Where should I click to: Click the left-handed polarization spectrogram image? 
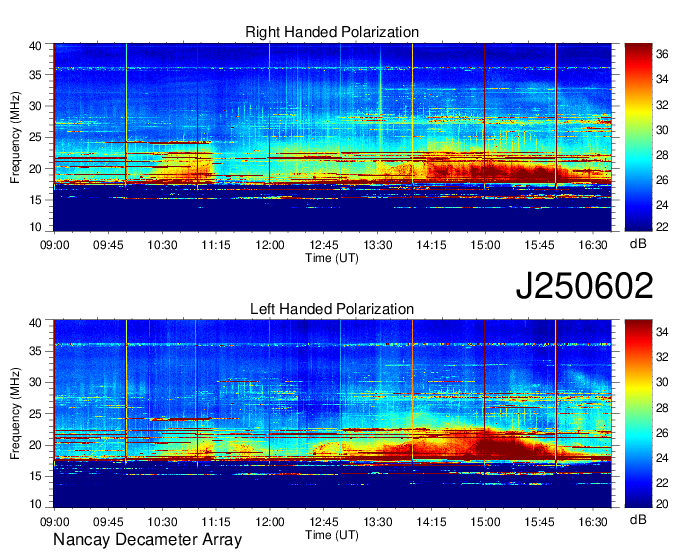pyautogui.click(x=332, y=414)
